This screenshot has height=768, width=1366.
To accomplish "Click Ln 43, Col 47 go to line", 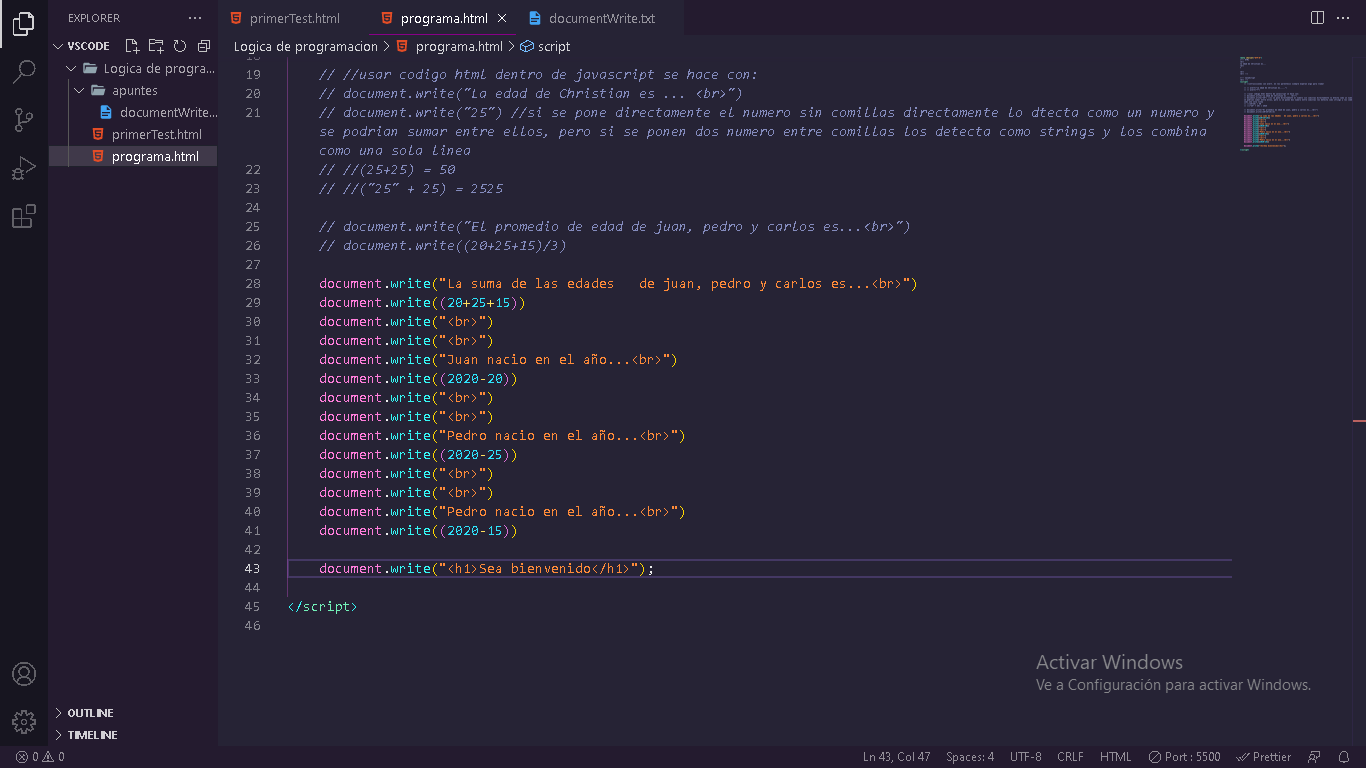I will pyautogui.click(x=897, y=757).
